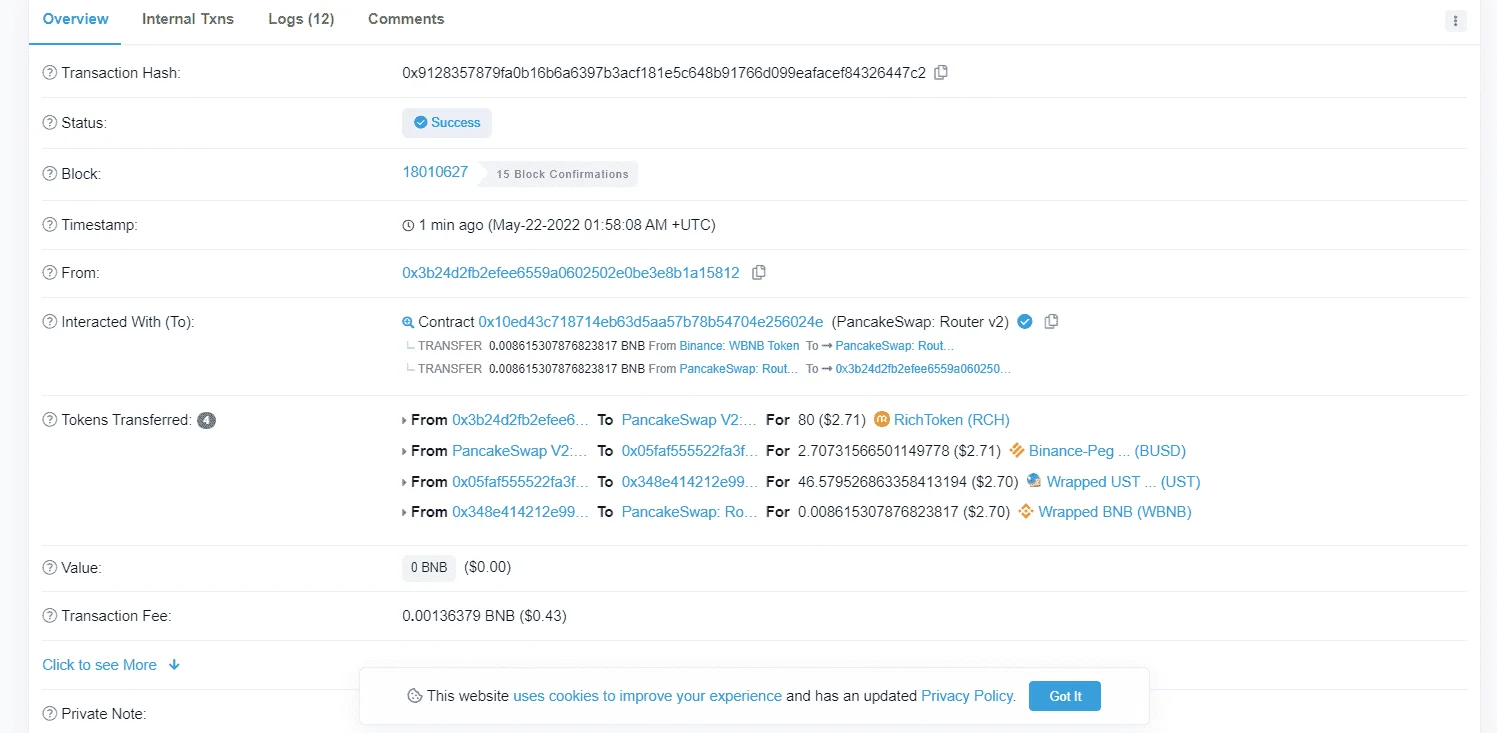
Task: Copy the From address icon
Action: (x=759, y=272)
